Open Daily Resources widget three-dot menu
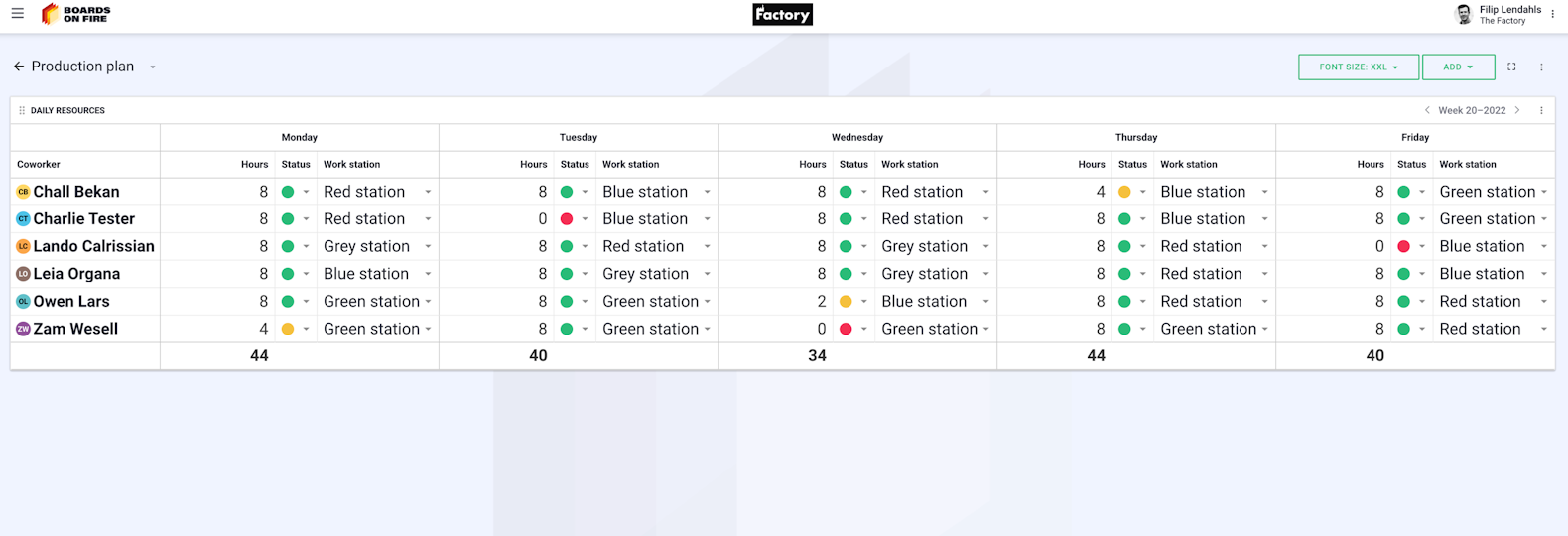Viewport: 1568px width, 536px height. (1541, 110)
